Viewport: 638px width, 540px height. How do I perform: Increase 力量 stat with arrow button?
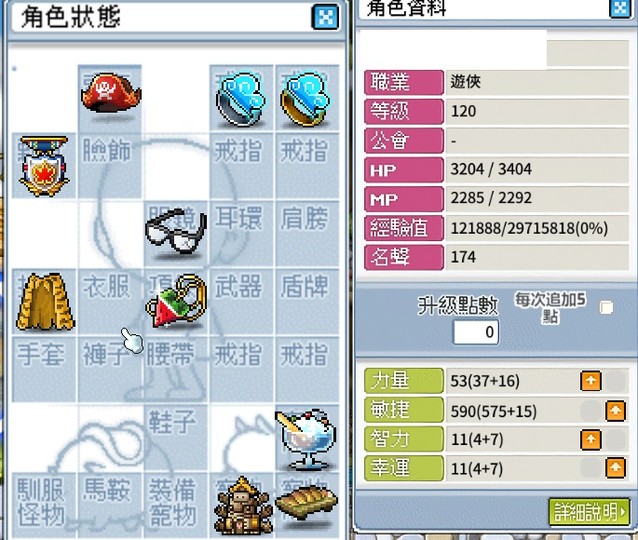pos(591,381)
